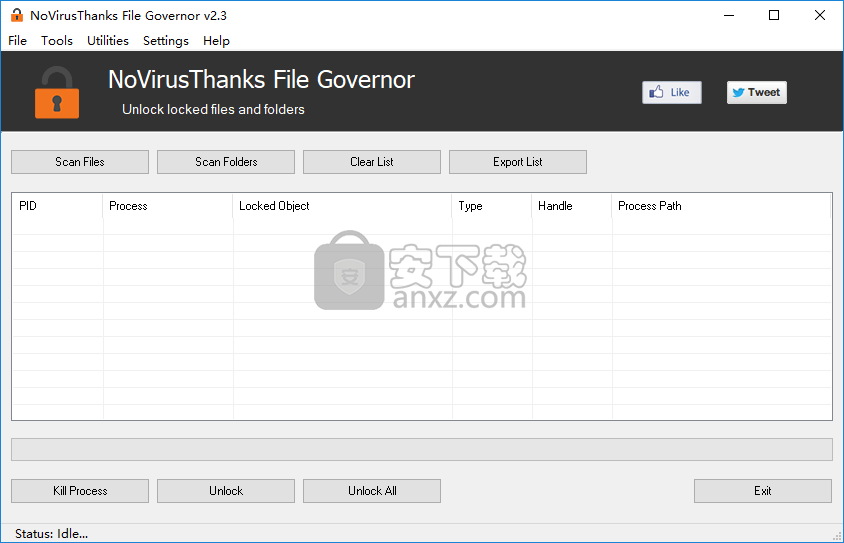Viewport: 844px width, 543px height.
Task: Sort by the Handle column header
Action: pos(572,206)
